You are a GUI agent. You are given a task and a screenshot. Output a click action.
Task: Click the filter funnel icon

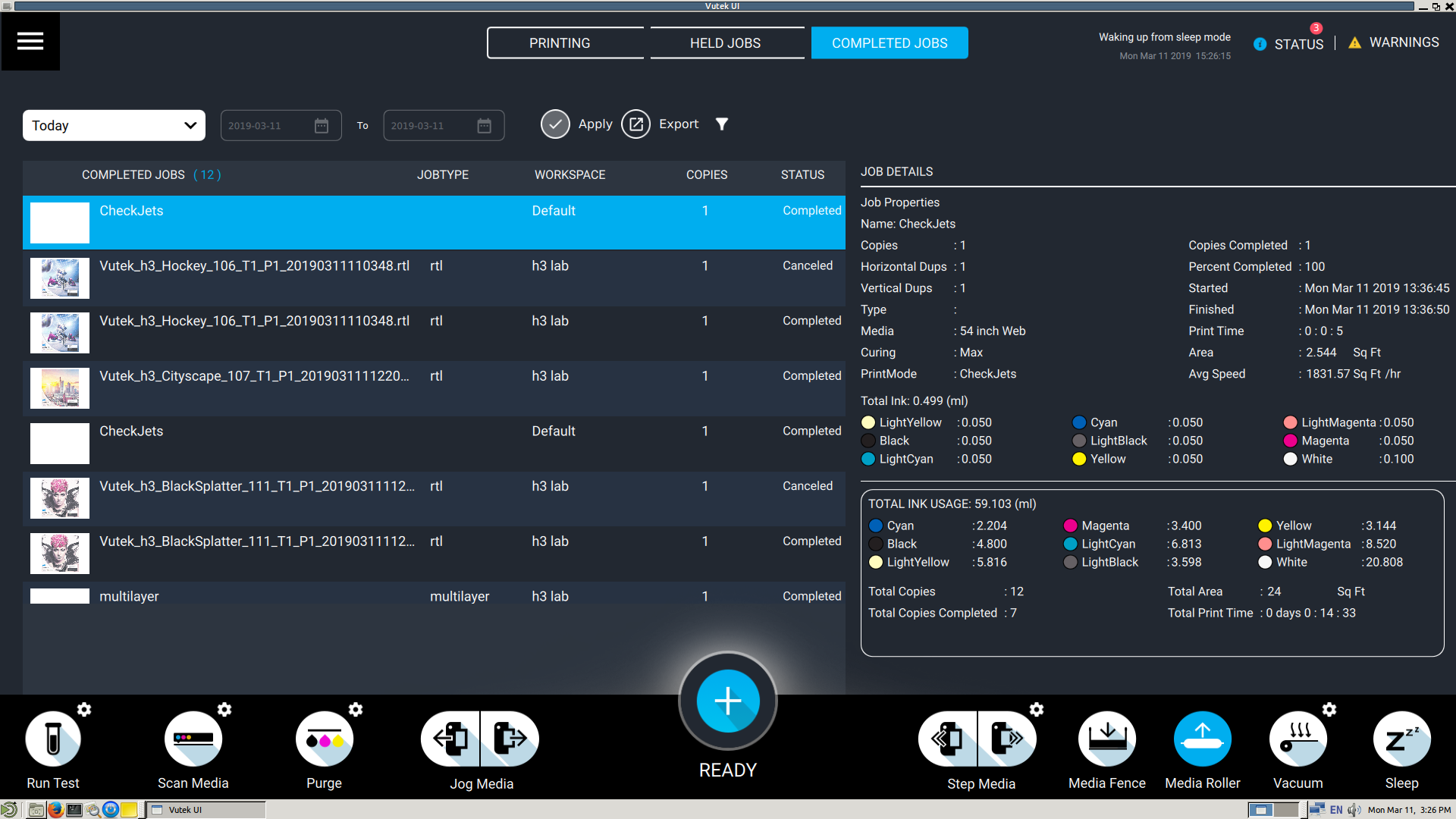click(722, 124)
